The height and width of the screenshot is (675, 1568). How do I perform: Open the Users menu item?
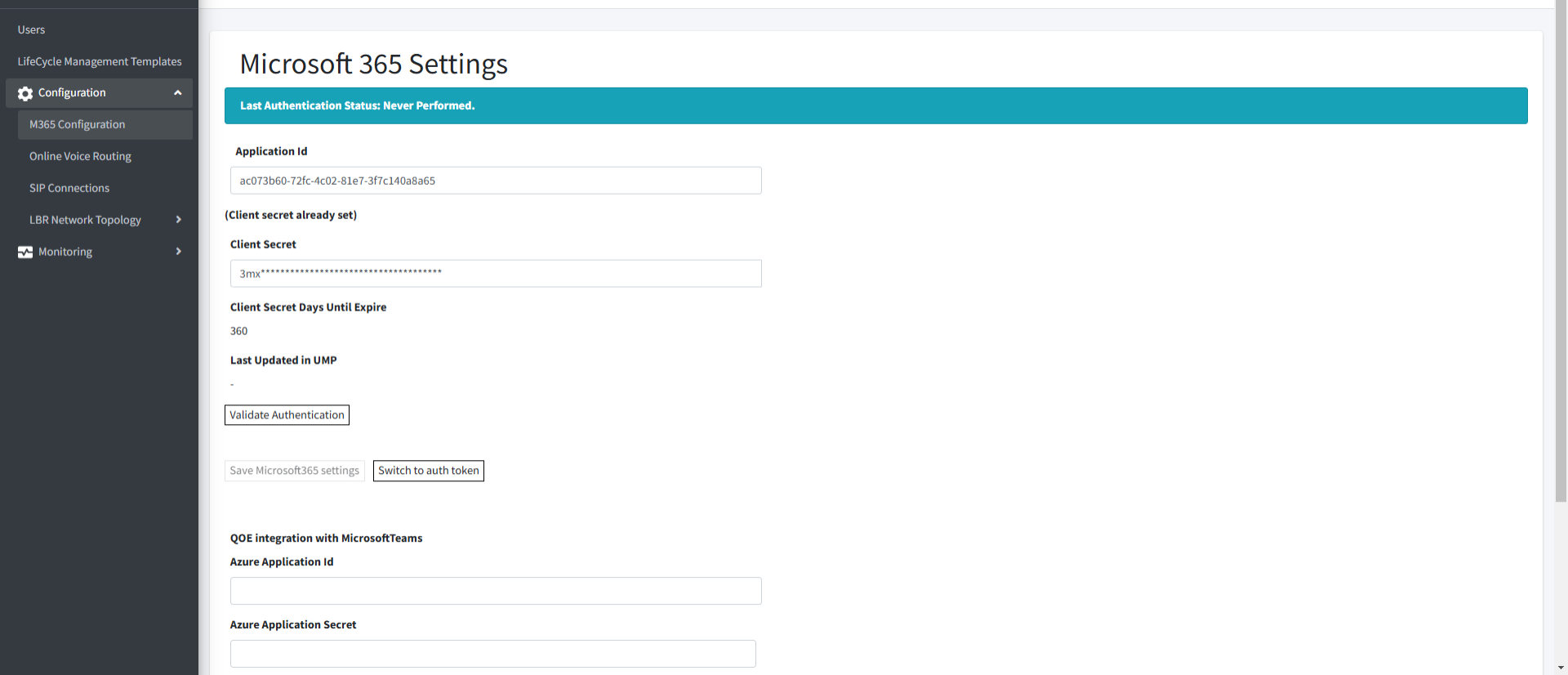(32, 30)
